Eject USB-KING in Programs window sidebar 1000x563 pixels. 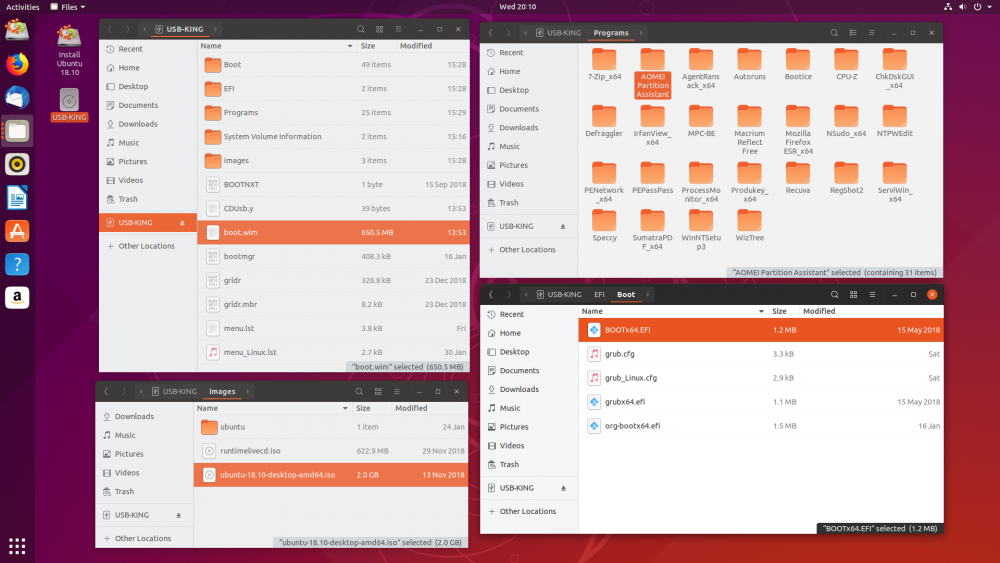(562, 226)
